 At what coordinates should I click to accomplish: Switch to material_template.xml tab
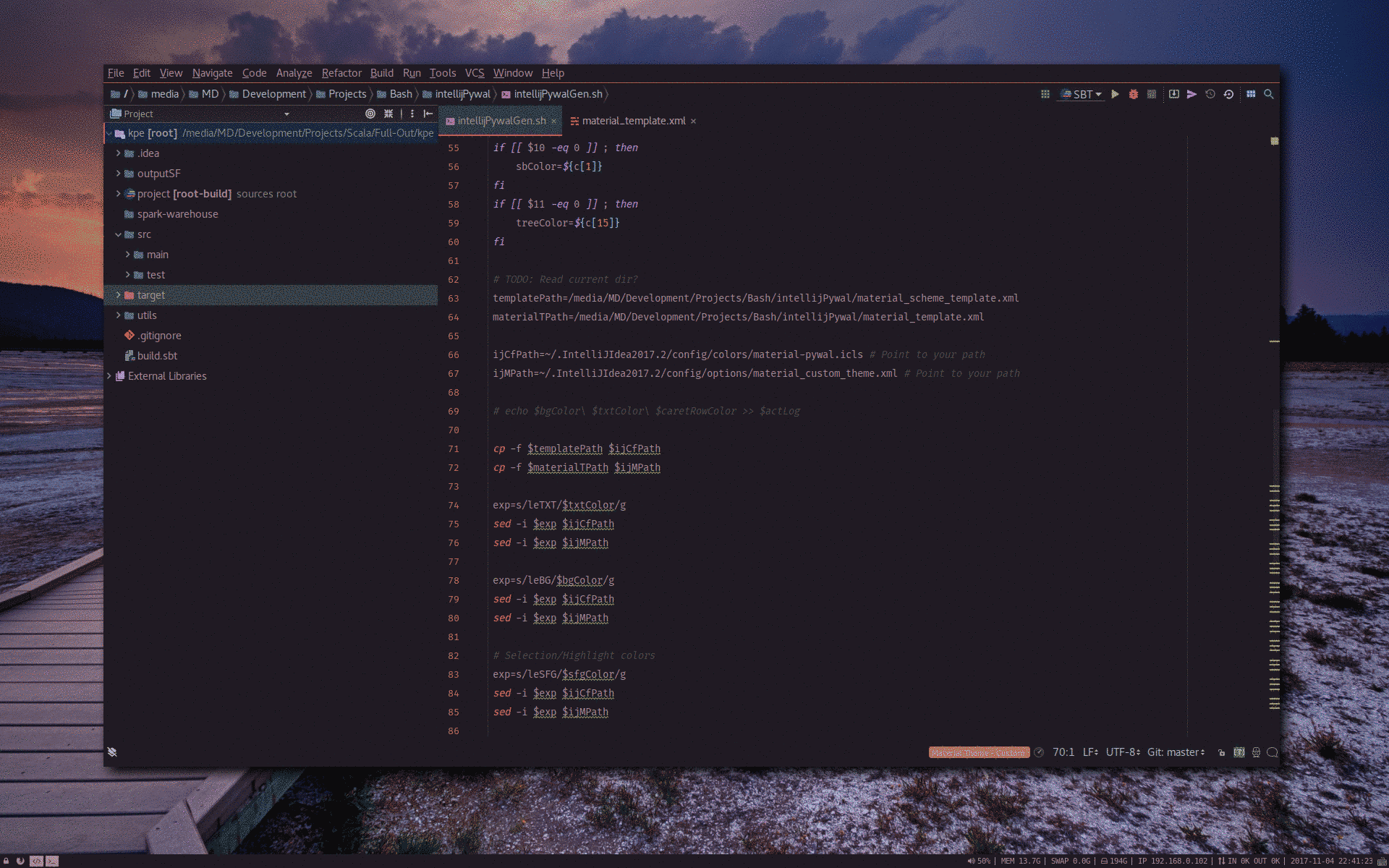pos(633,121)
